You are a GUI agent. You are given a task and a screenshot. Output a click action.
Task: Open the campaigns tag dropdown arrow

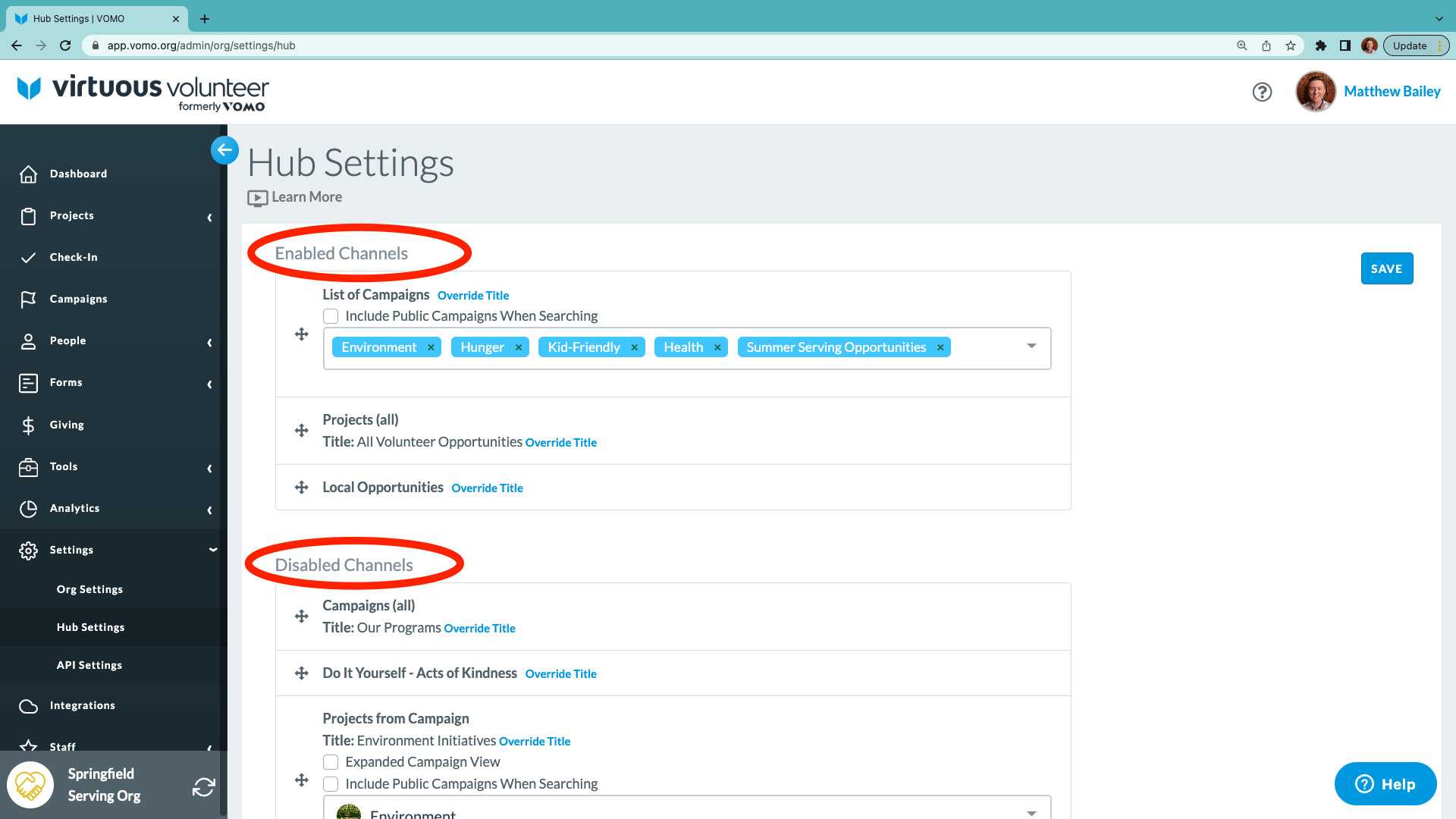click(x=1031, y=347)
